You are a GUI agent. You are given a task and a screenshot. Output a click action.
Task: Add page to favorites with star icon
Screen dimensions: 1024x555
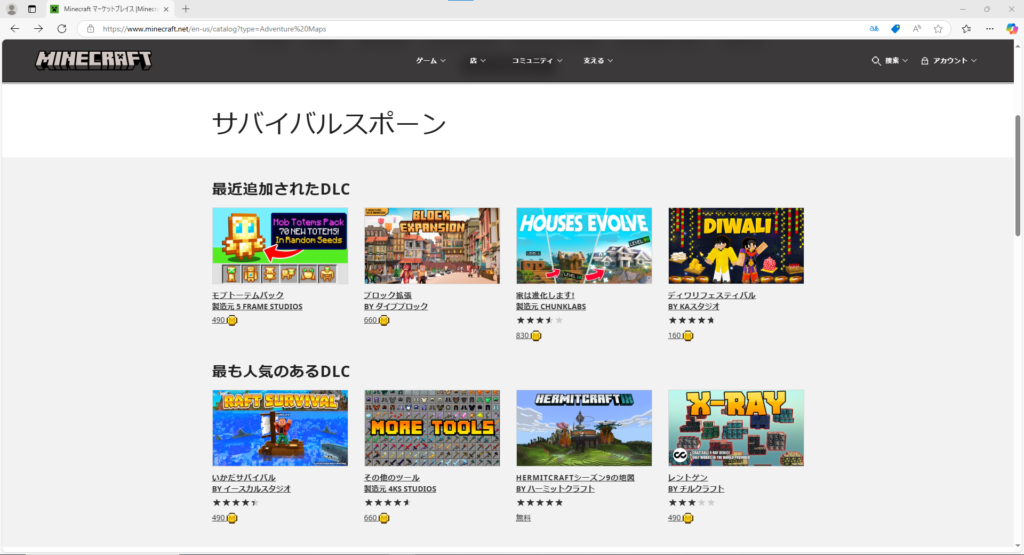click(937, 28)
